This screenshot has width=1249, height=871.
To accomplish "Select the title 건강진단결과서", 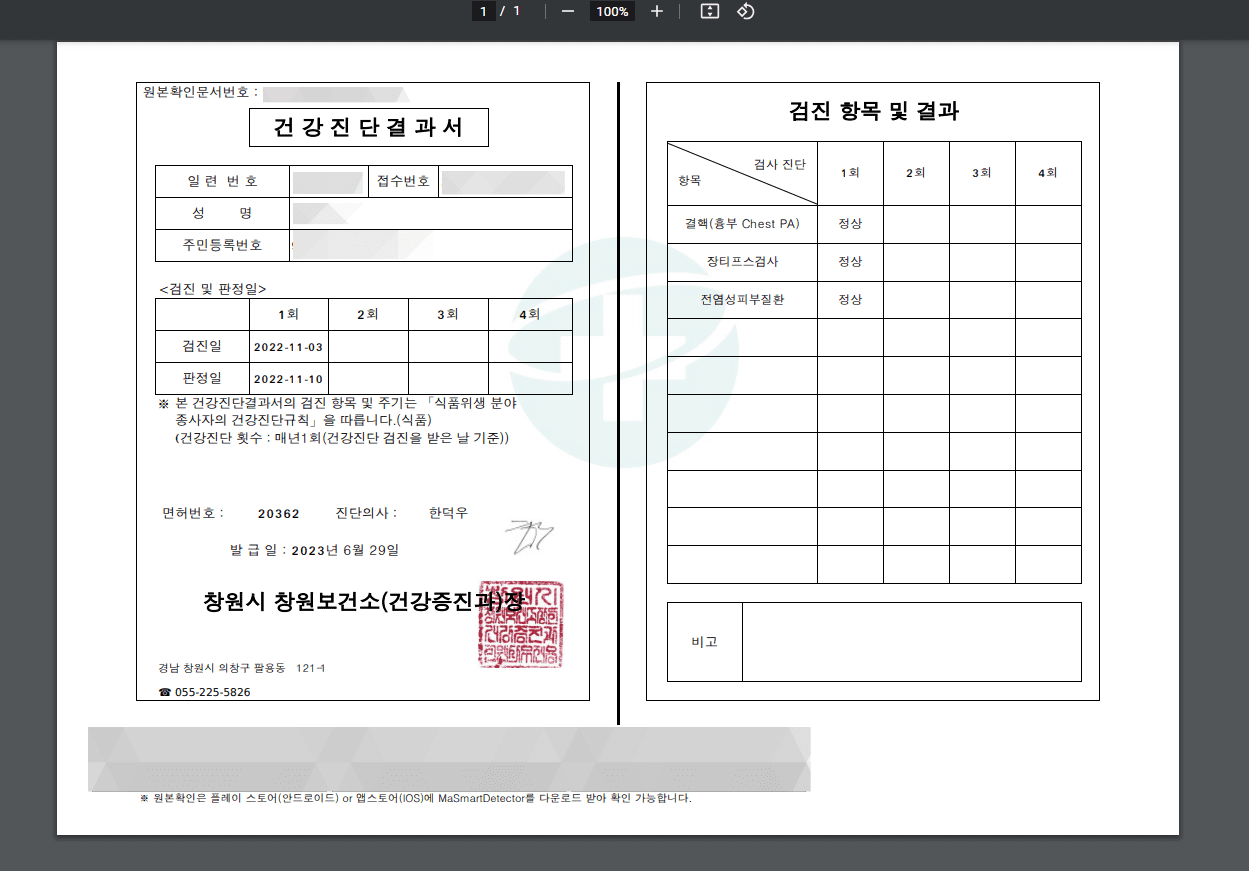I will tap(368, 127).
